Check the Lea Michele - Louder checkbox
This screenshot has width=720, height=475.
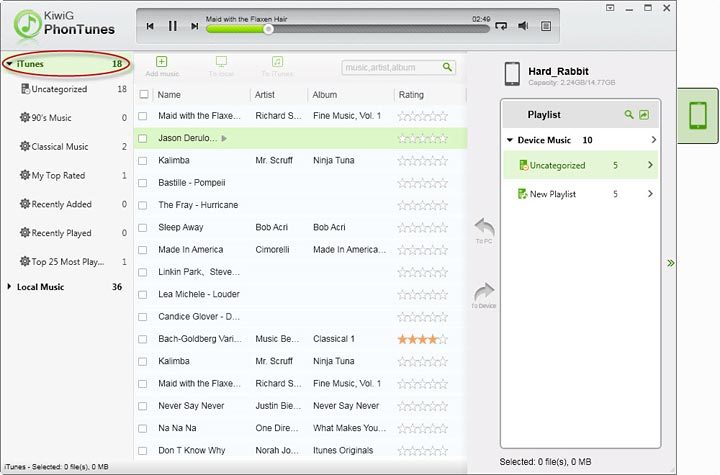(143, 294)
